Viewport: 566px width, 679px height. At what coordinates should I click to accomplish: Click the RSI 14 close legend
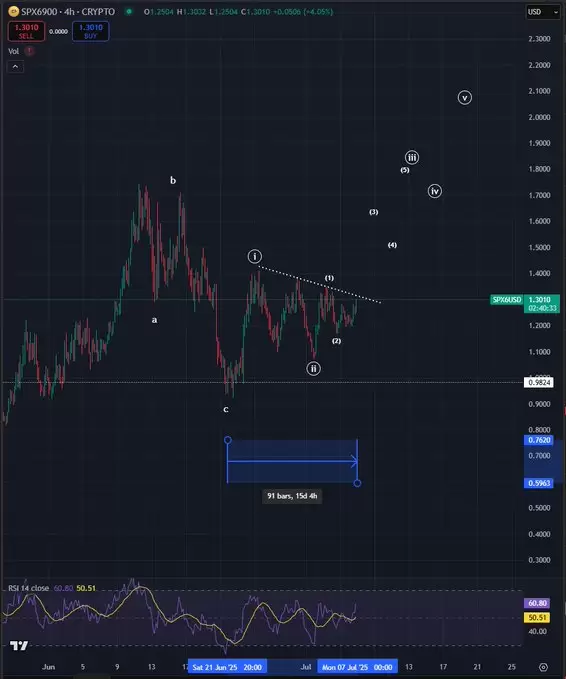click(x=29, y=588)
